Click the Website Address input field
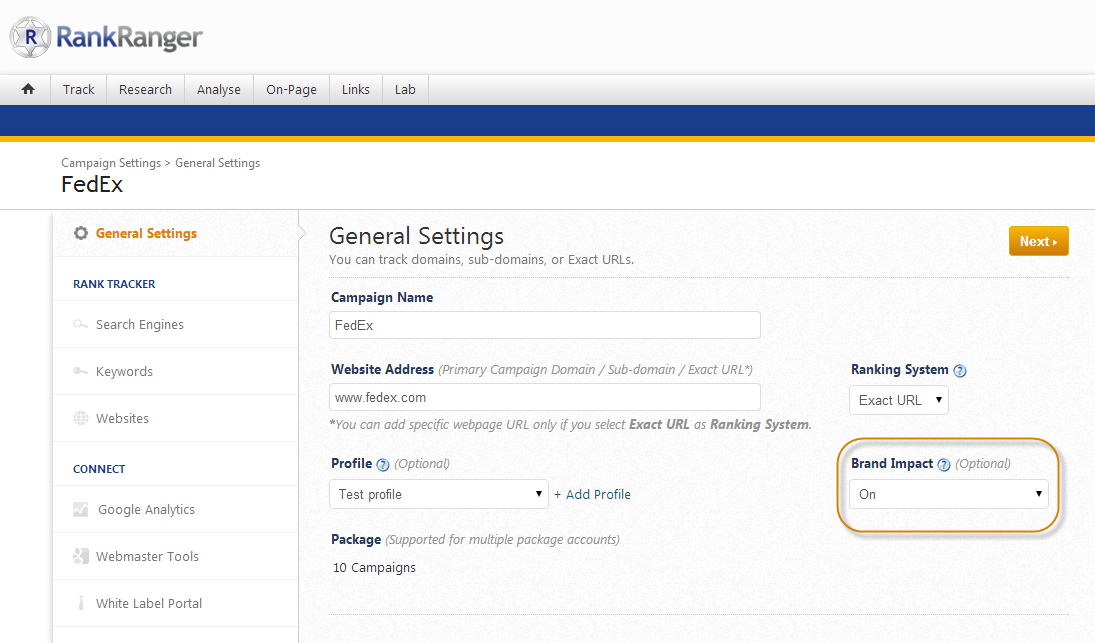 (545, 397)
